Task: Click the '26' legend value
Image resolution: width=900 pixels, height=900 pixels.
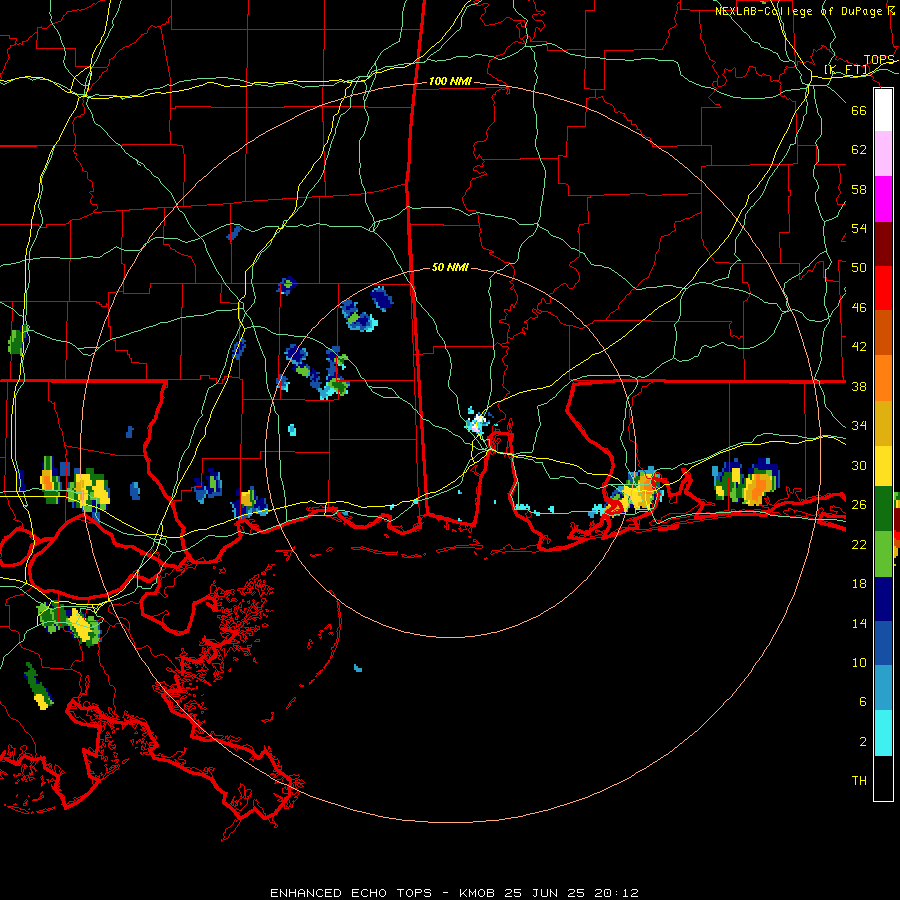Action: point(859,505)
